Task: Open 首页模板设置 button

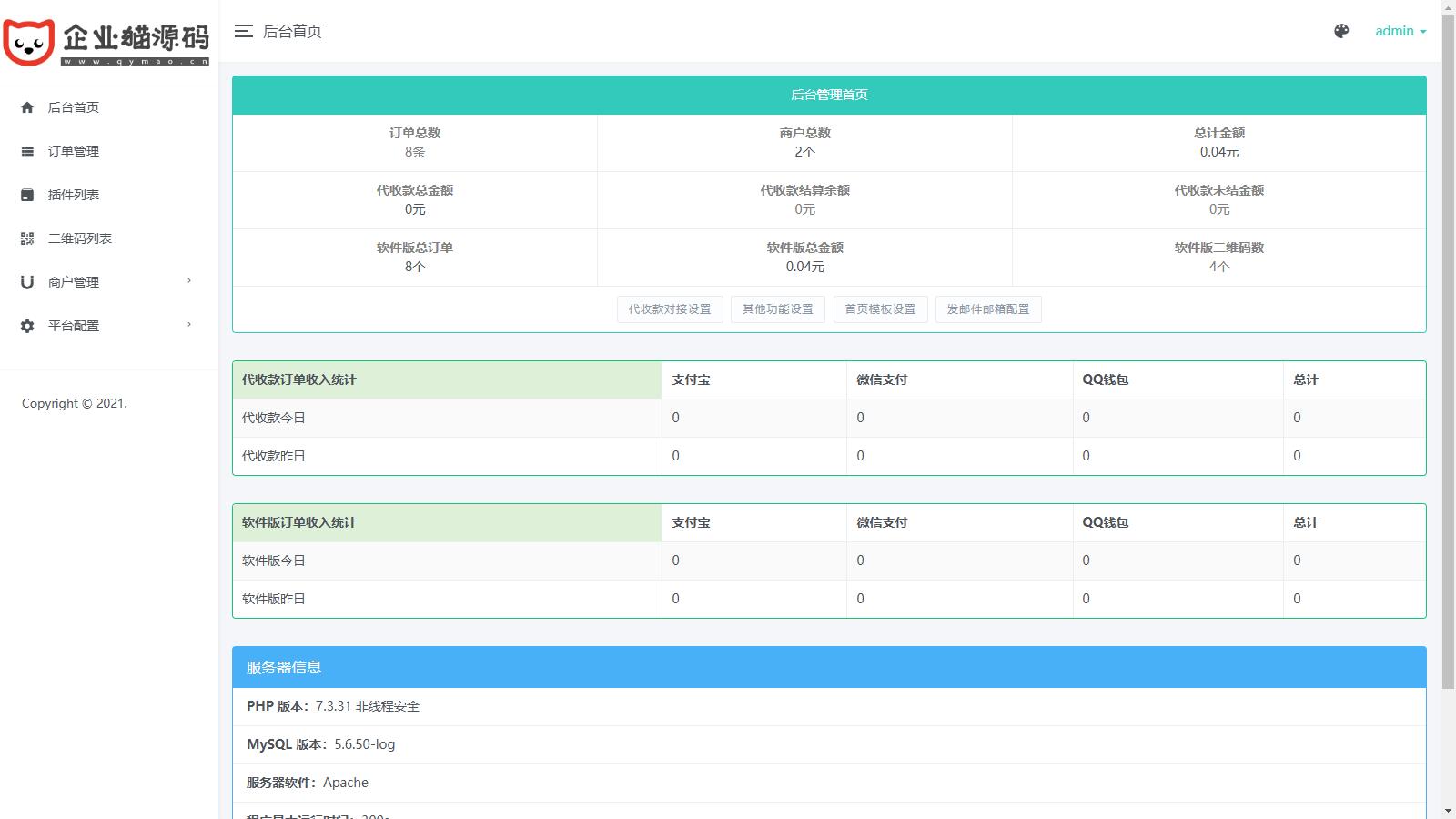Action: click(880, 309)
